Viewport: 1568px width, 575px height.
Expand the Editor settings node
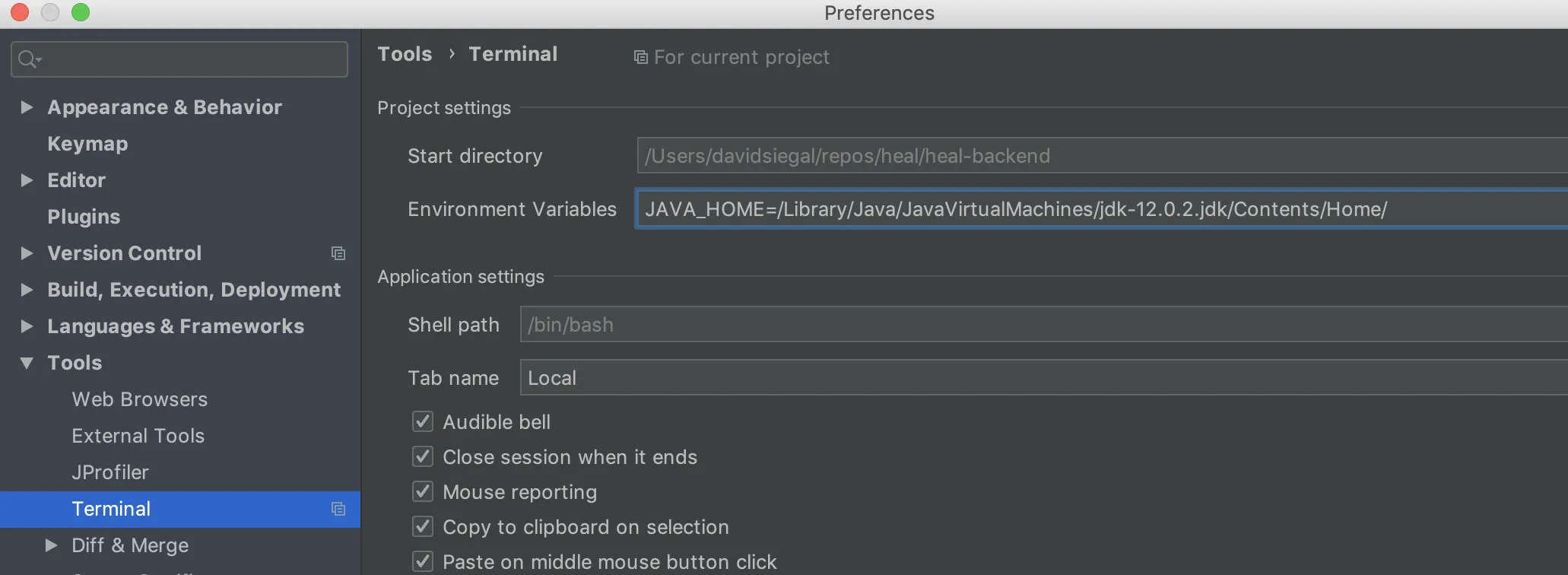pos(27,180)
